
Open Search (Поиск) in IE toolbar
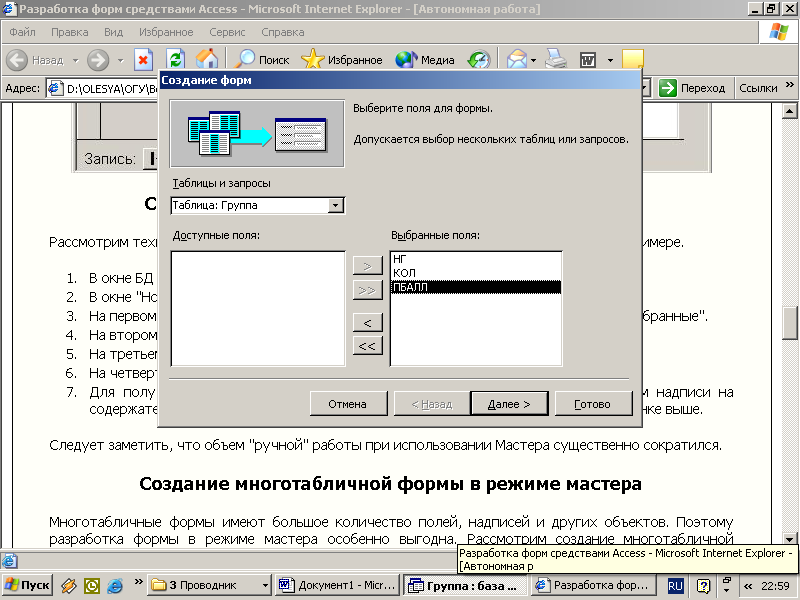coord(262,60)
